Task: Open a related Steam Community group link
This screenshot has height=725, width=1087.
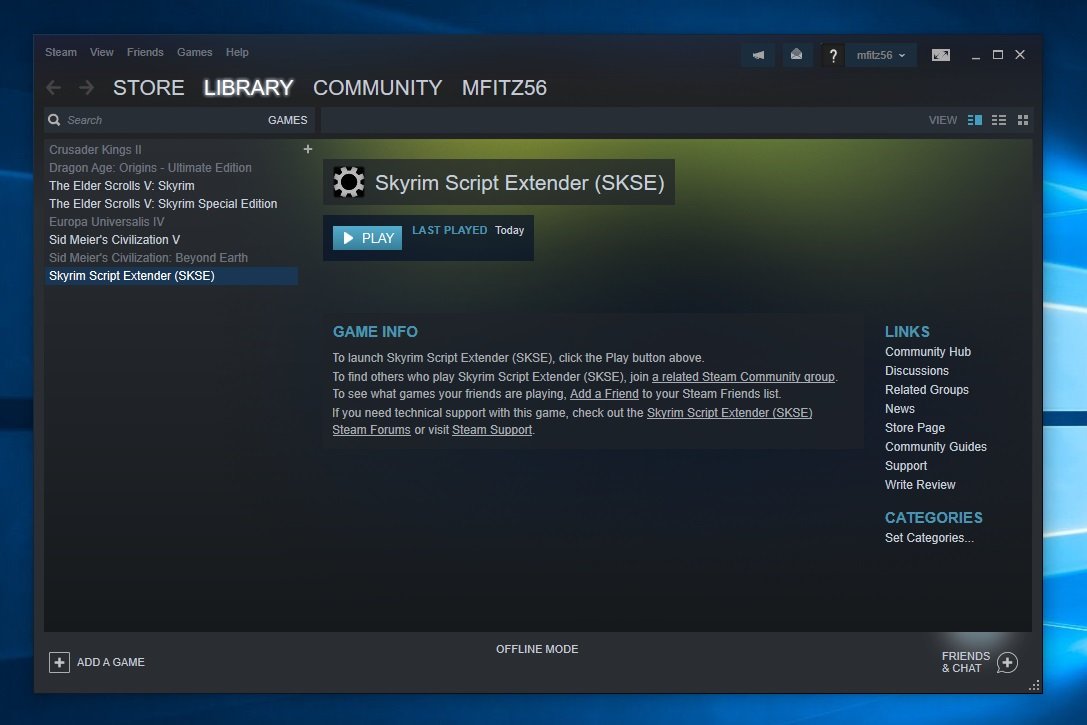Action: 743,376
